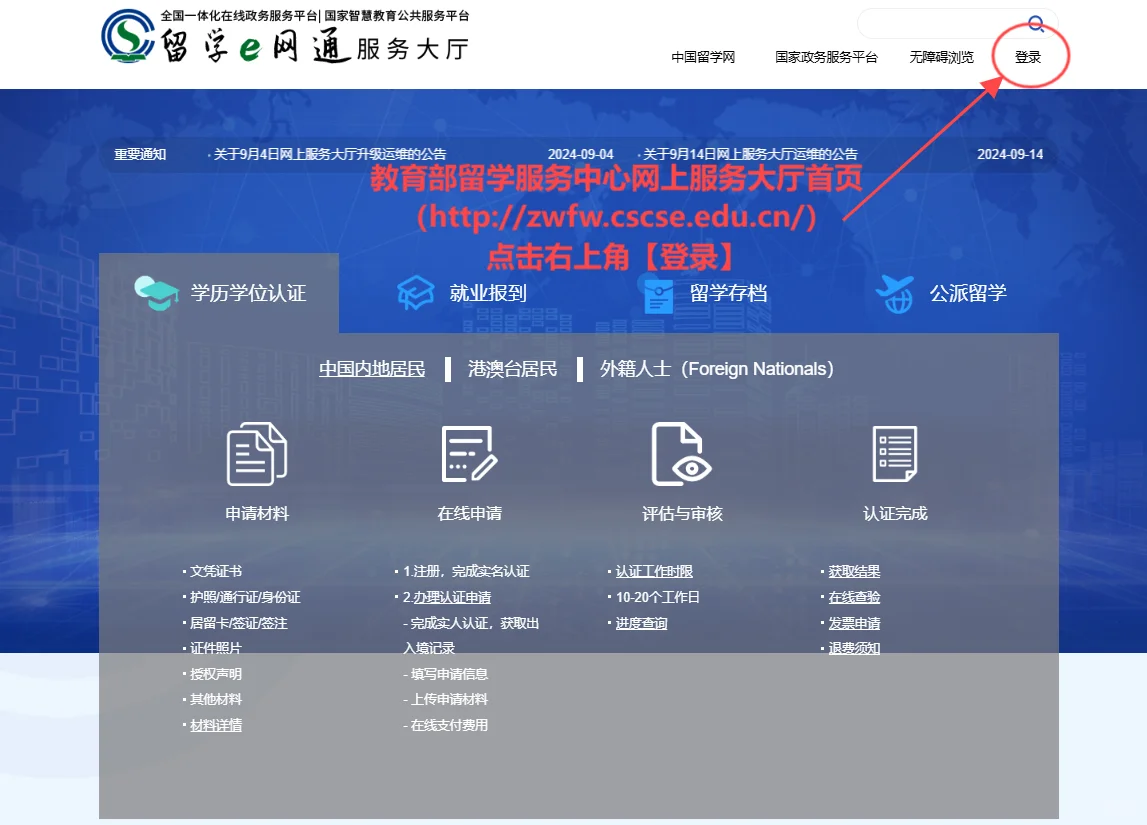Open 退费须知 link
This screenshot has width=1147, height=825.
(854, 648)
